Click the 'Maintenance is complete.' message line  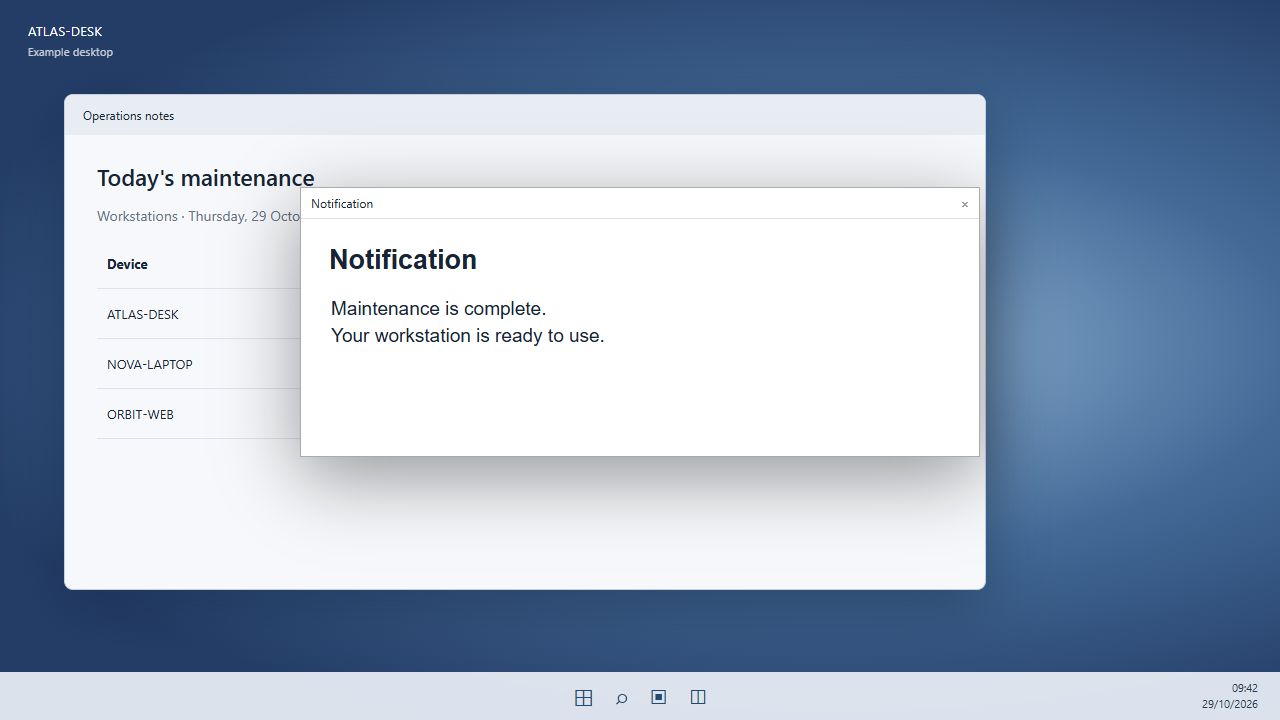pos(438,309)
